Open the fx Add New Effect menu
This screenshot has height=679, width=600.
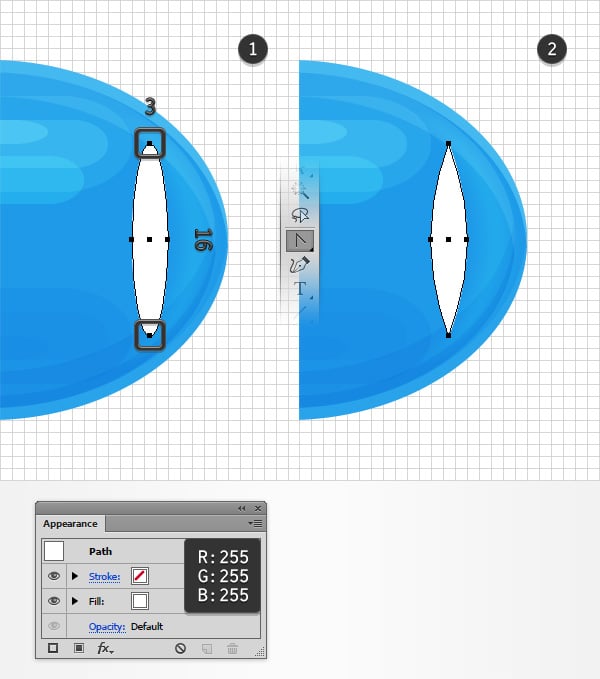[105, 648]
